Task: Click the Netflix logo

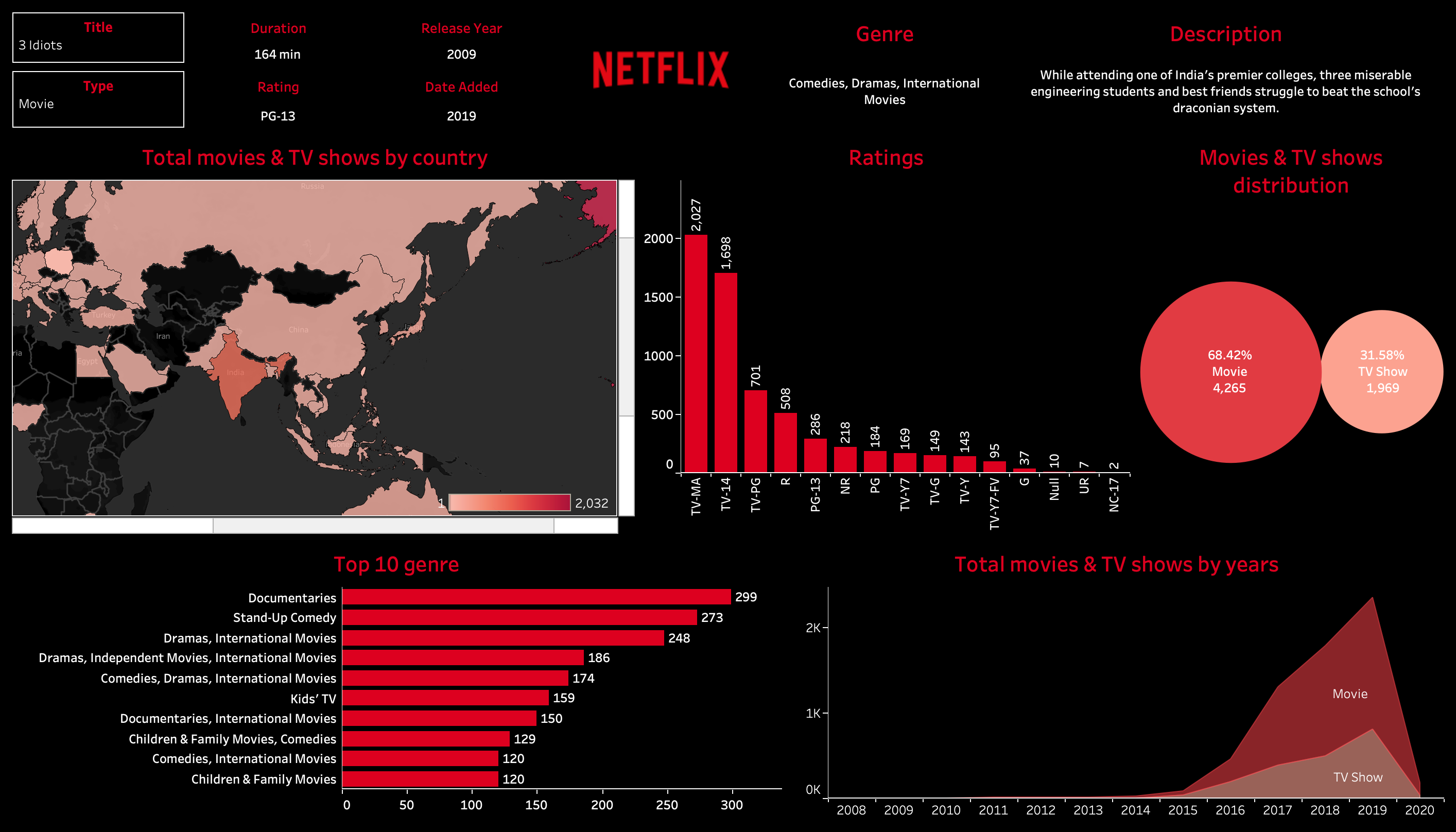Action: point(660,70)
